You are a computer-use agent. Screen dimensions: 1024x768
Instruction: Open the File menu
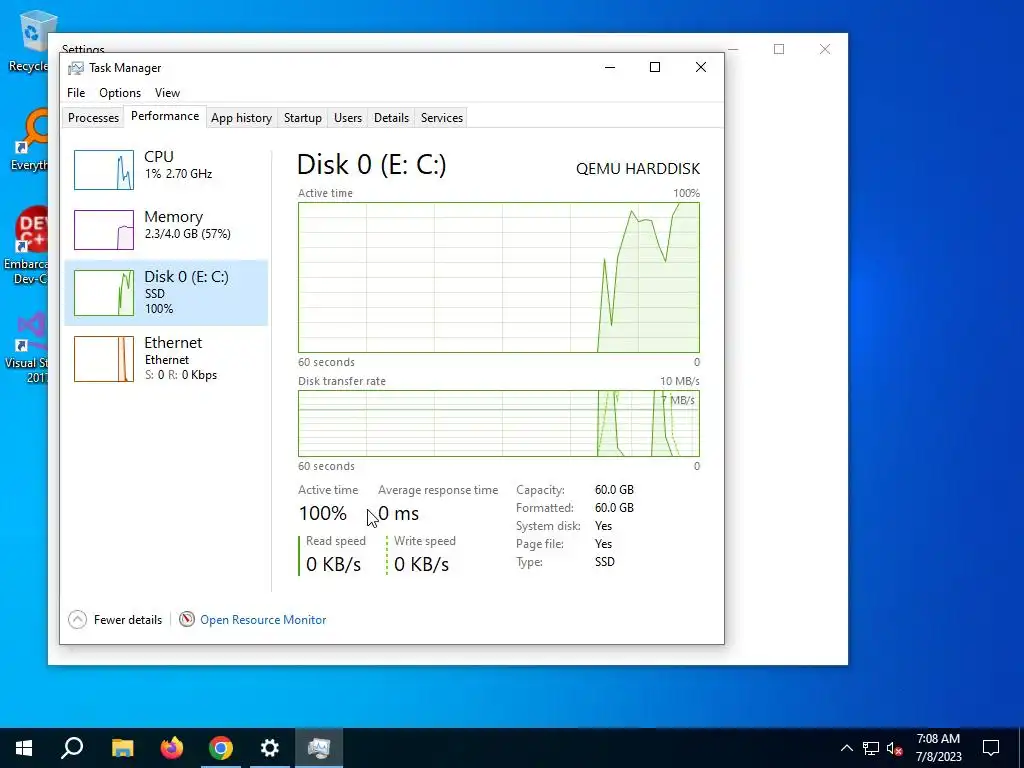click(76, 93)
